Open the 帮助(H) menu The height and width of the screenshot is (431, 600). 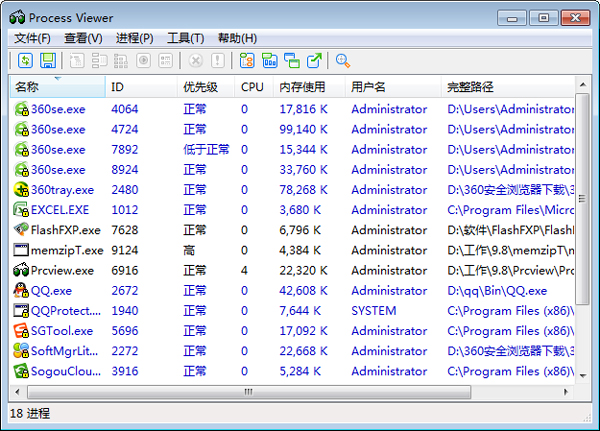click(237, 38)
